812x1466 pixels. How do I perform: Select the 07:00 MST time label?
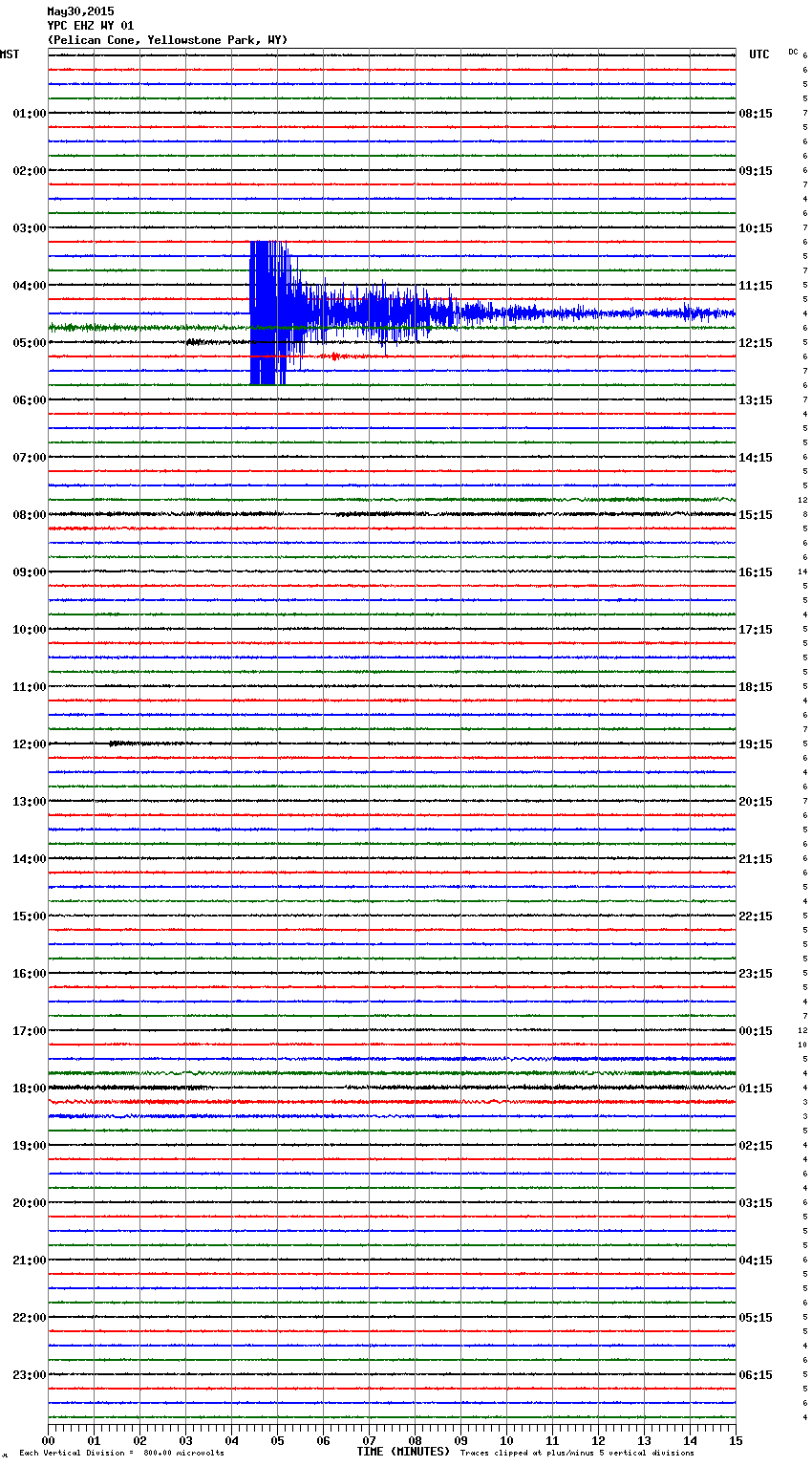[x=30, y=458]
